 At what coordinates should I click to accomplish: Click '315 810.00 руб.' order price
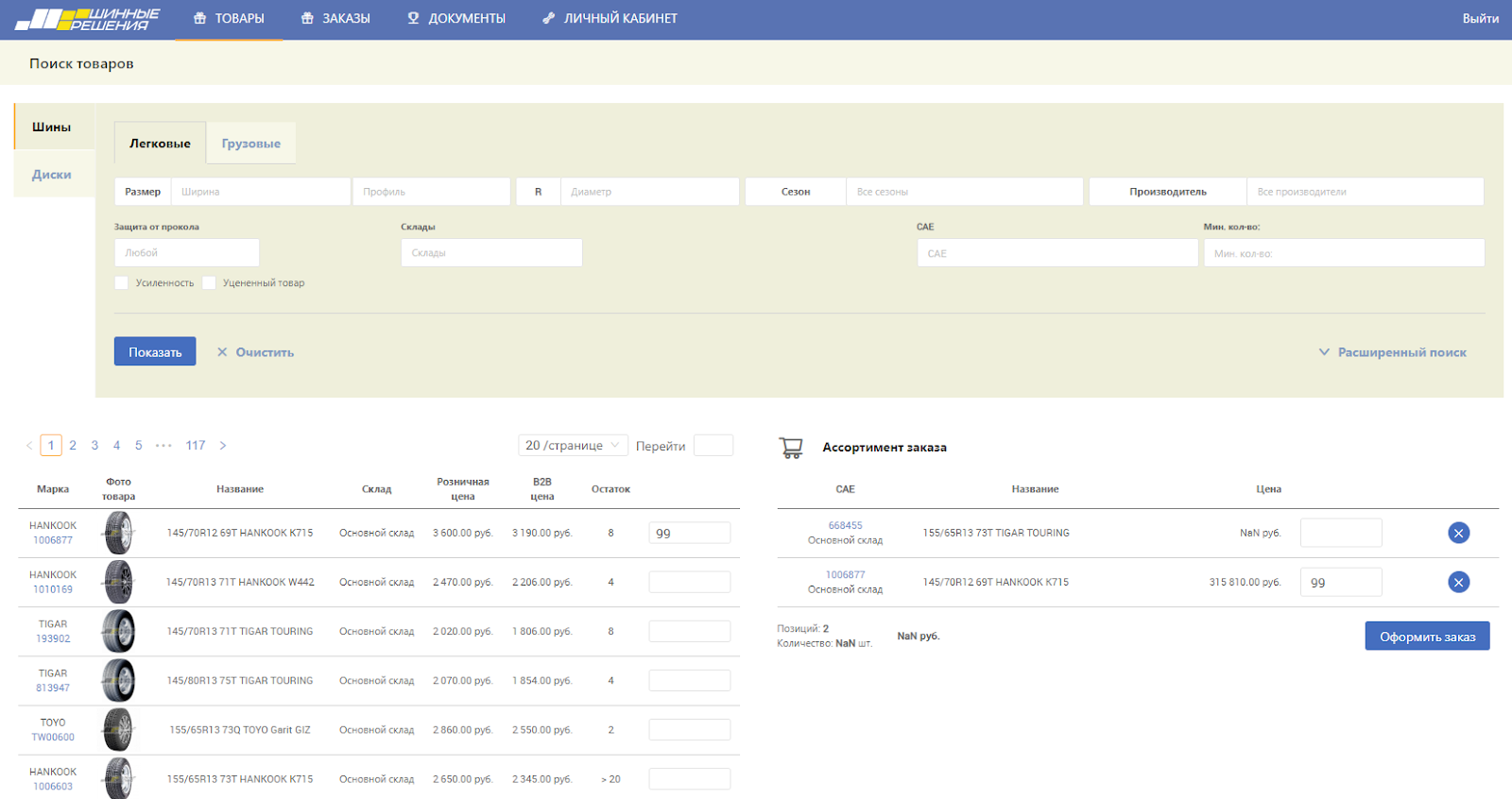pos(1245,582)
